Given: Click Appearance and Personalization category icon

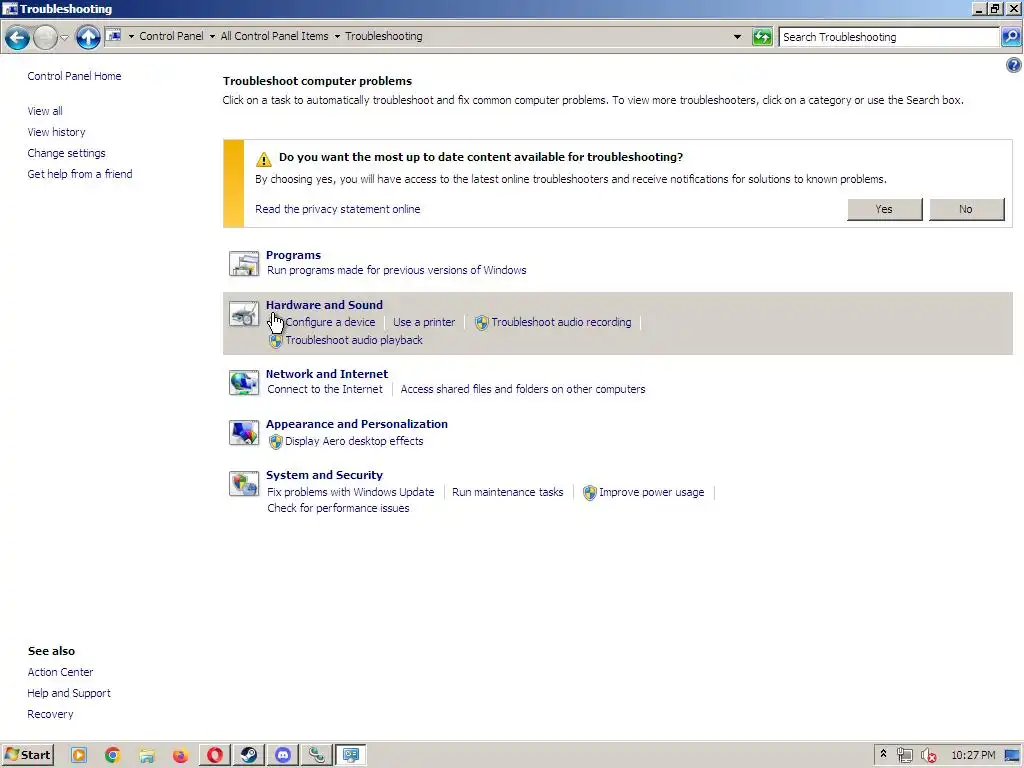Looking at the screenshot, I should pos(244,432).
